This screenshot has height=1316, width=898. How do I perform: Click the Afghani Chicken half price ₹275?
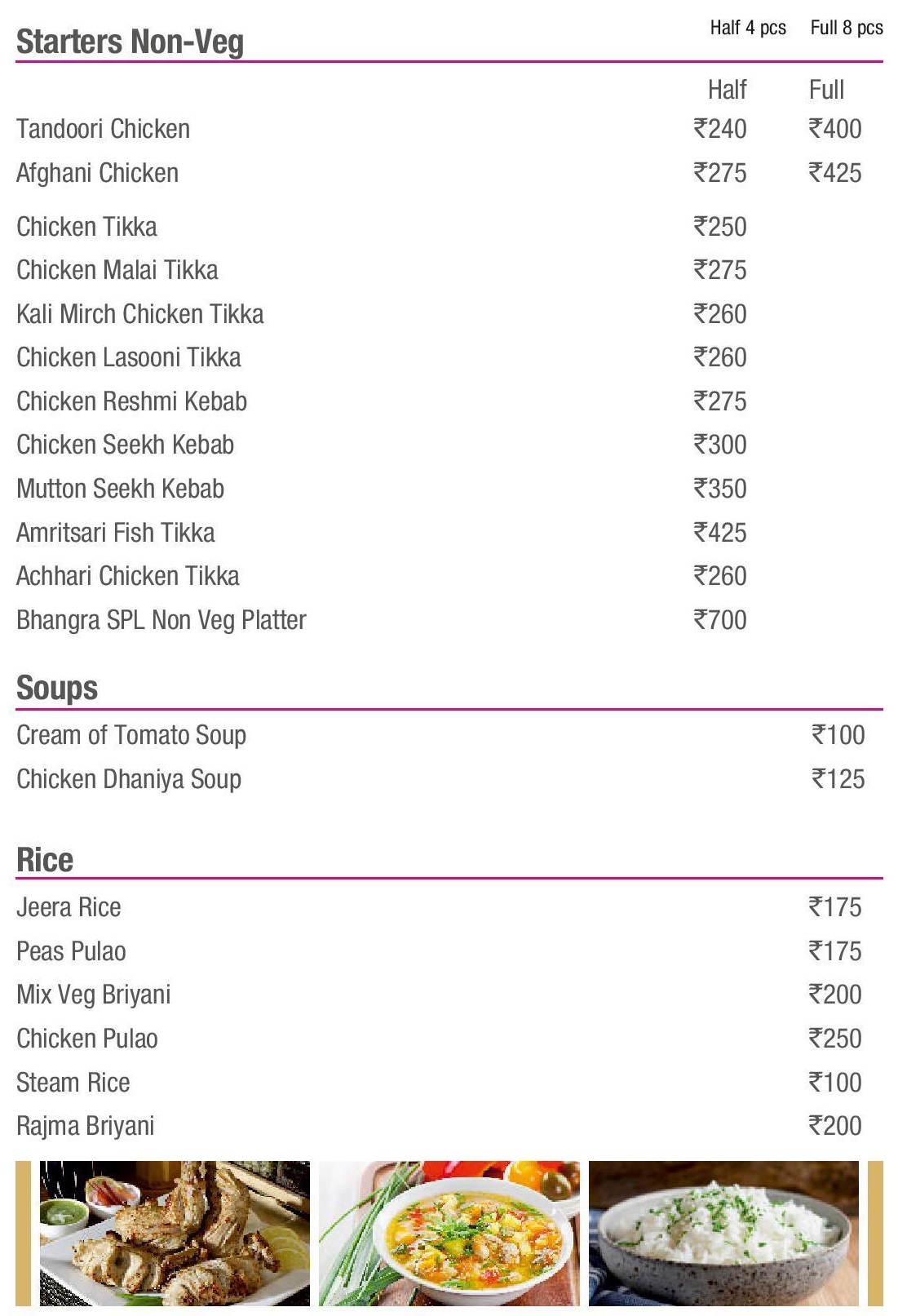click(x=719, y=173)
